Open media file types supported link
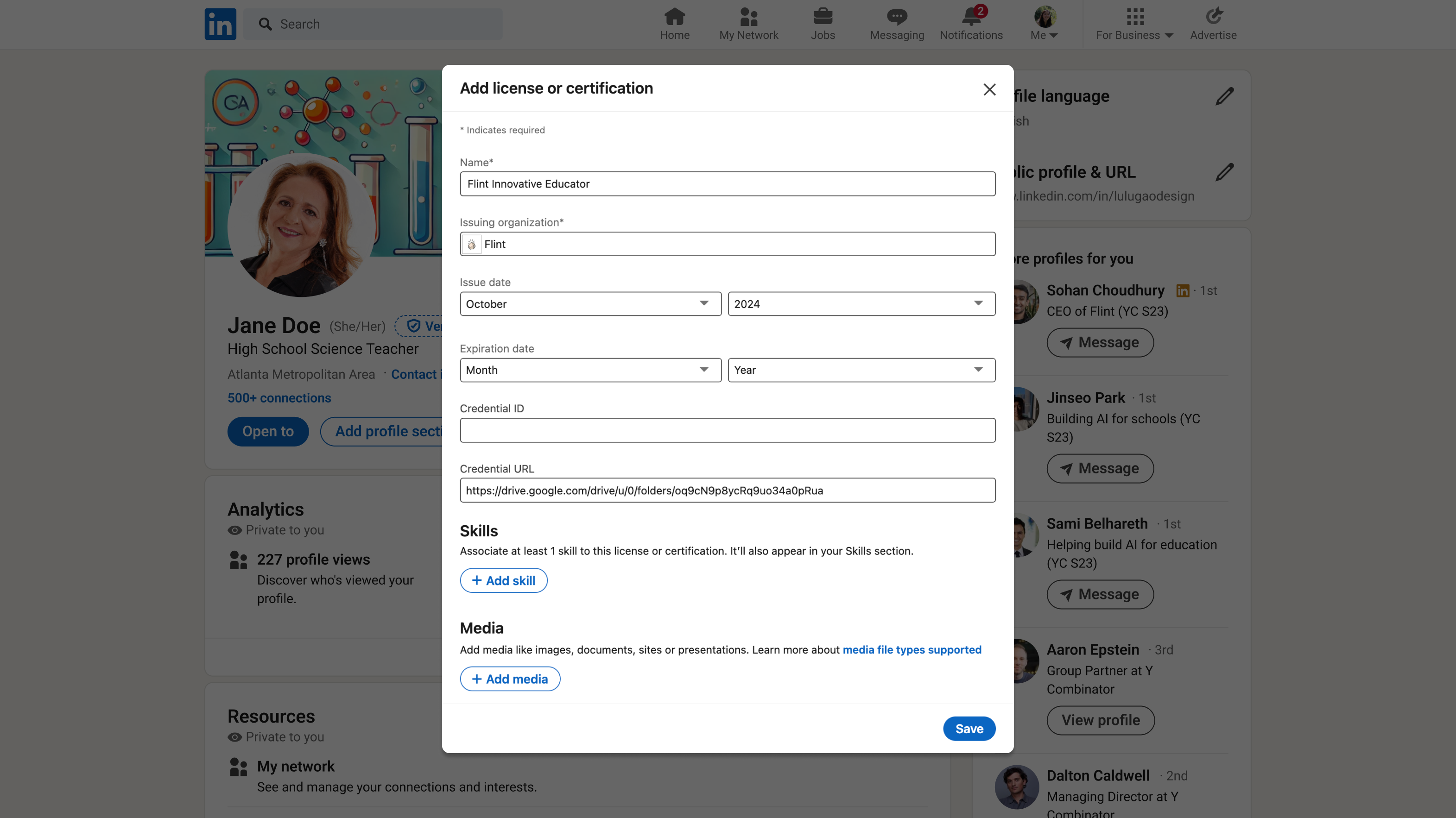1456x818 pixels. click(912, 650)
